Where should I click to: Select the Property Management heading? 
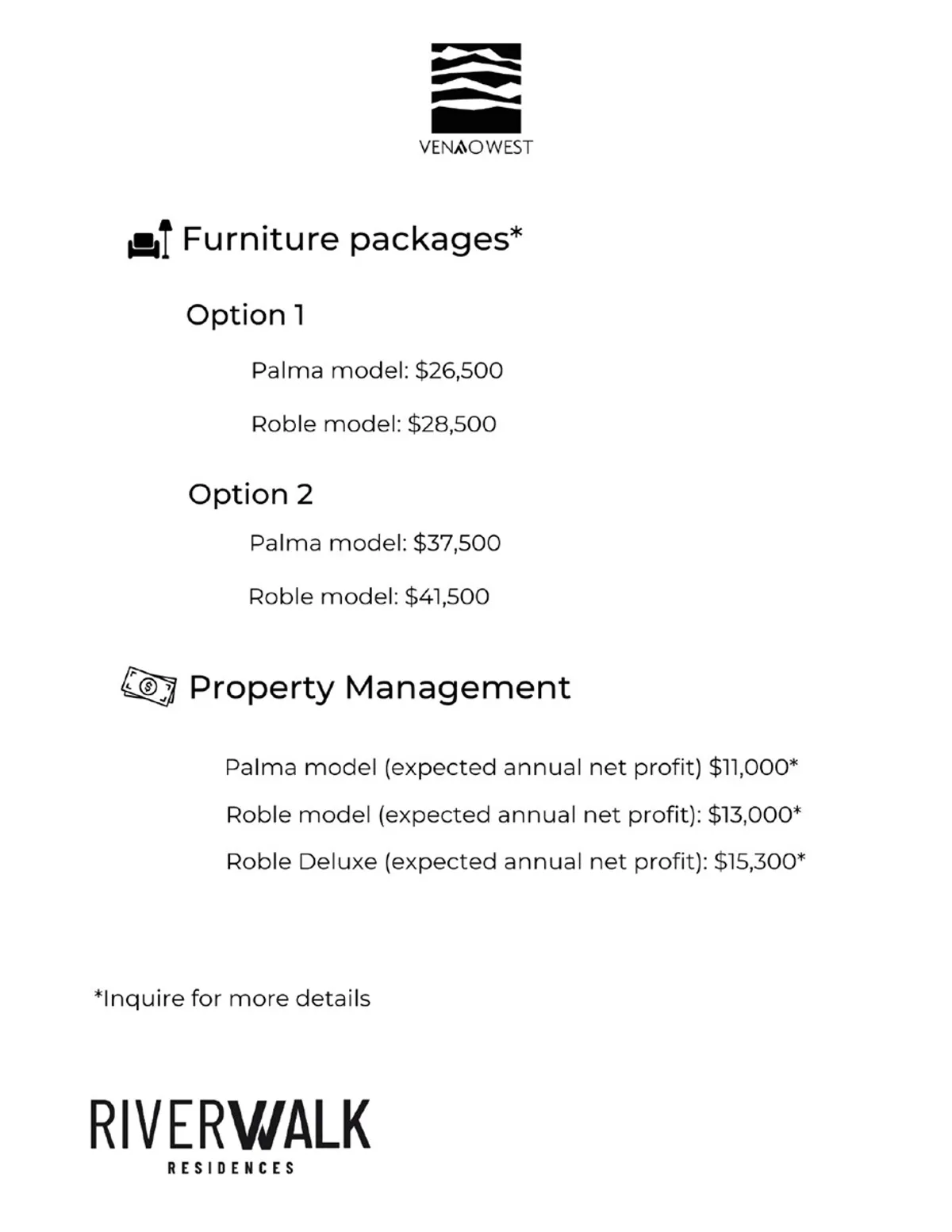tap(379, 688)
